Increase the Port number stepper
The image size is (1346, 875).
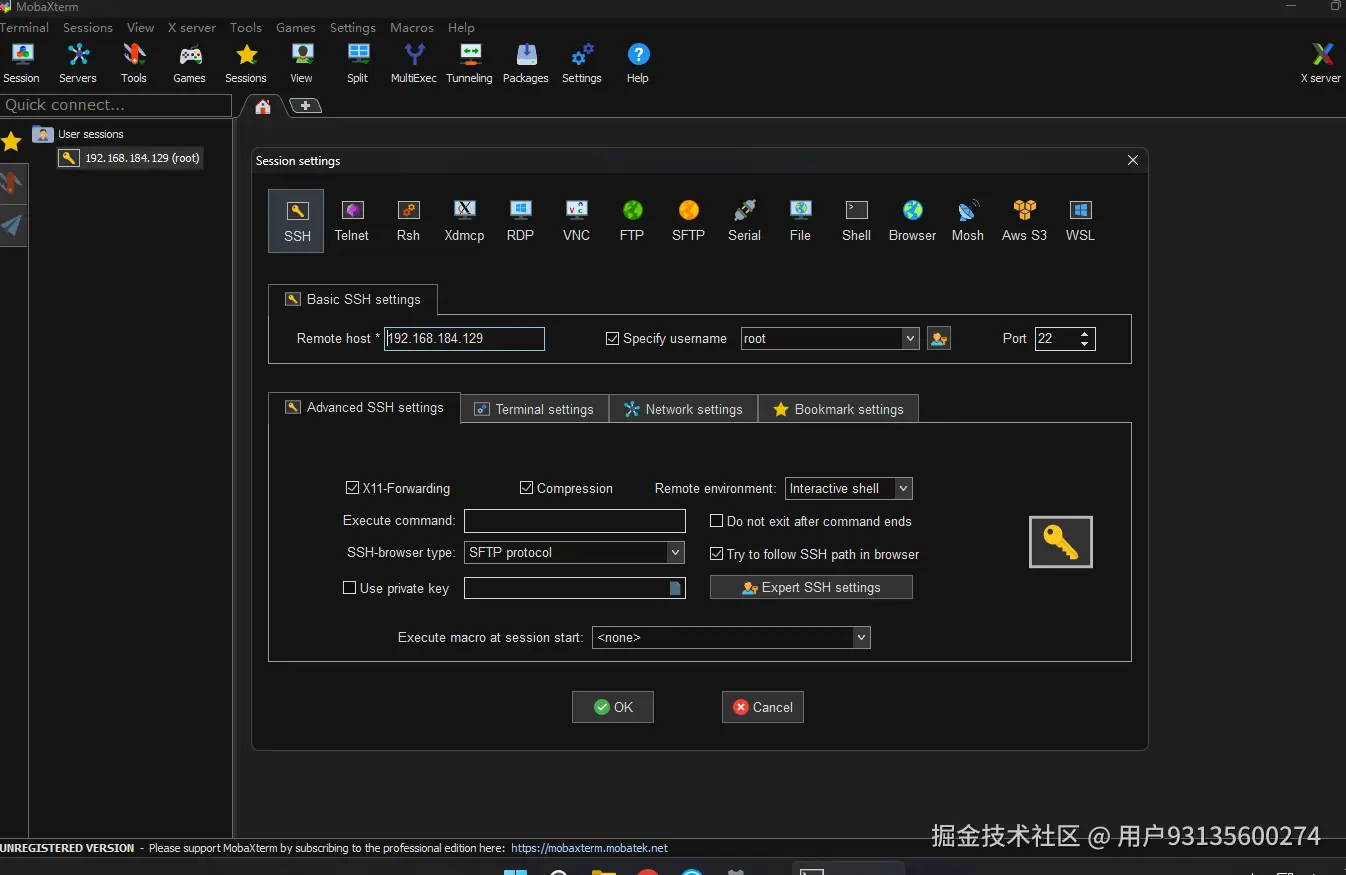click(1085, 333)
